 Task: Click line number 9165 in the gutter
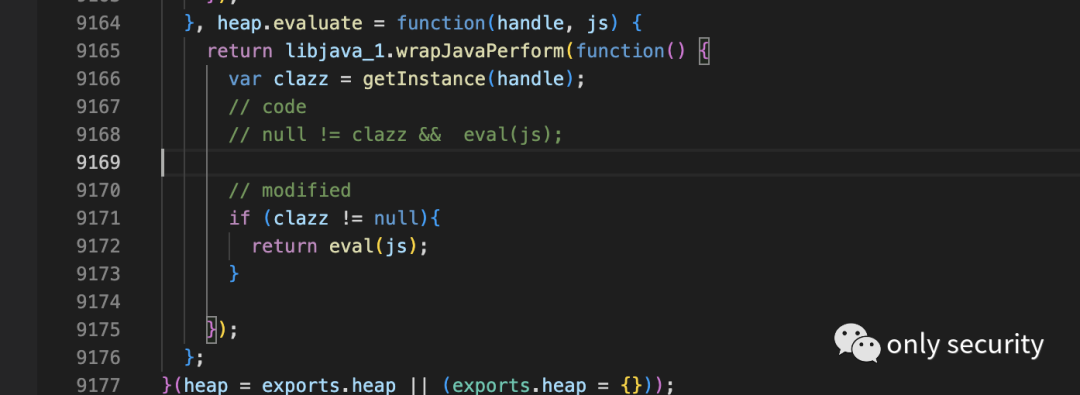[x=98, y=51]
